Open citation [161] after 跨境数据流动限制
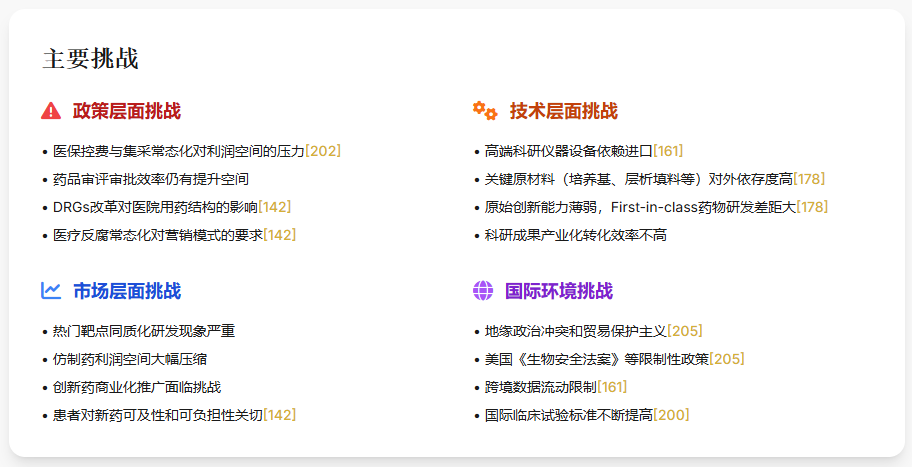Image resolution: width=912 pixels, height=467 pixels. pos(612,387)
